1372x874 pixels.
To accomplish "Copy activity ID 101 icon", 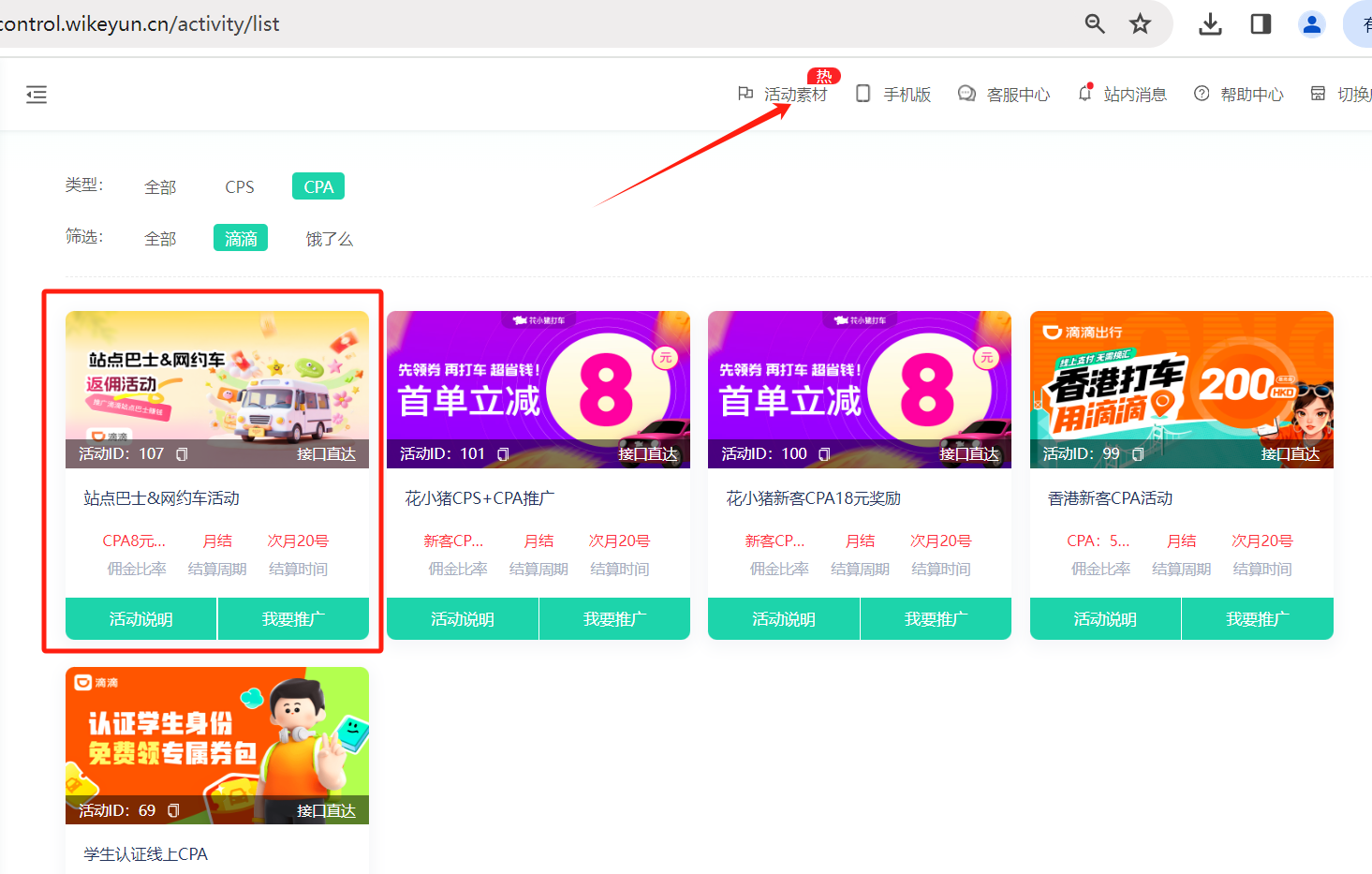I will pos(503,454).
